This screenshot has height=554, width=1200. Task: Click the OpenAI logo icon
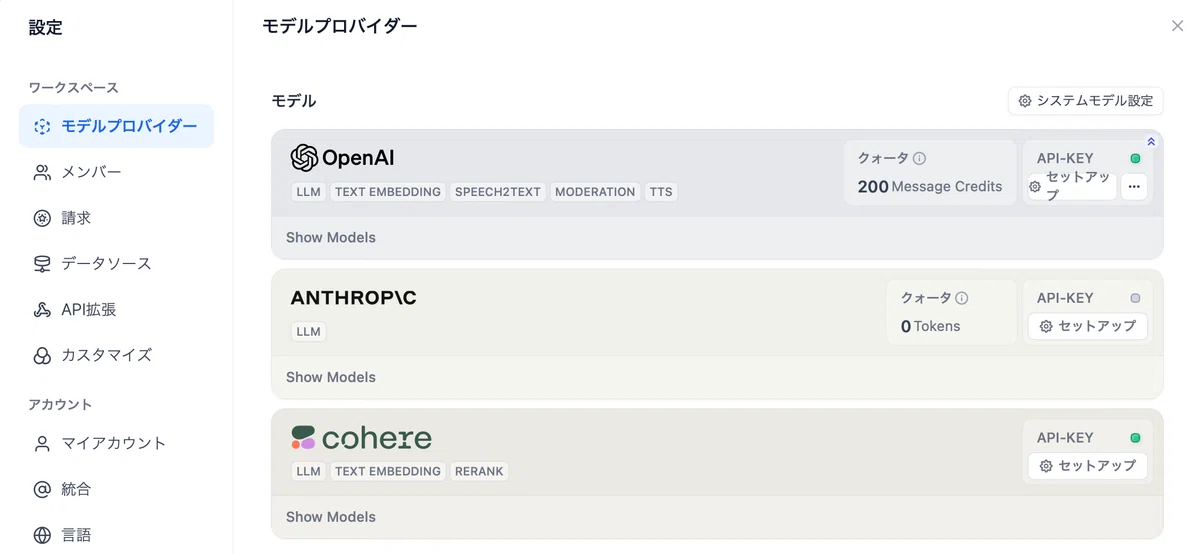[304, 158]
